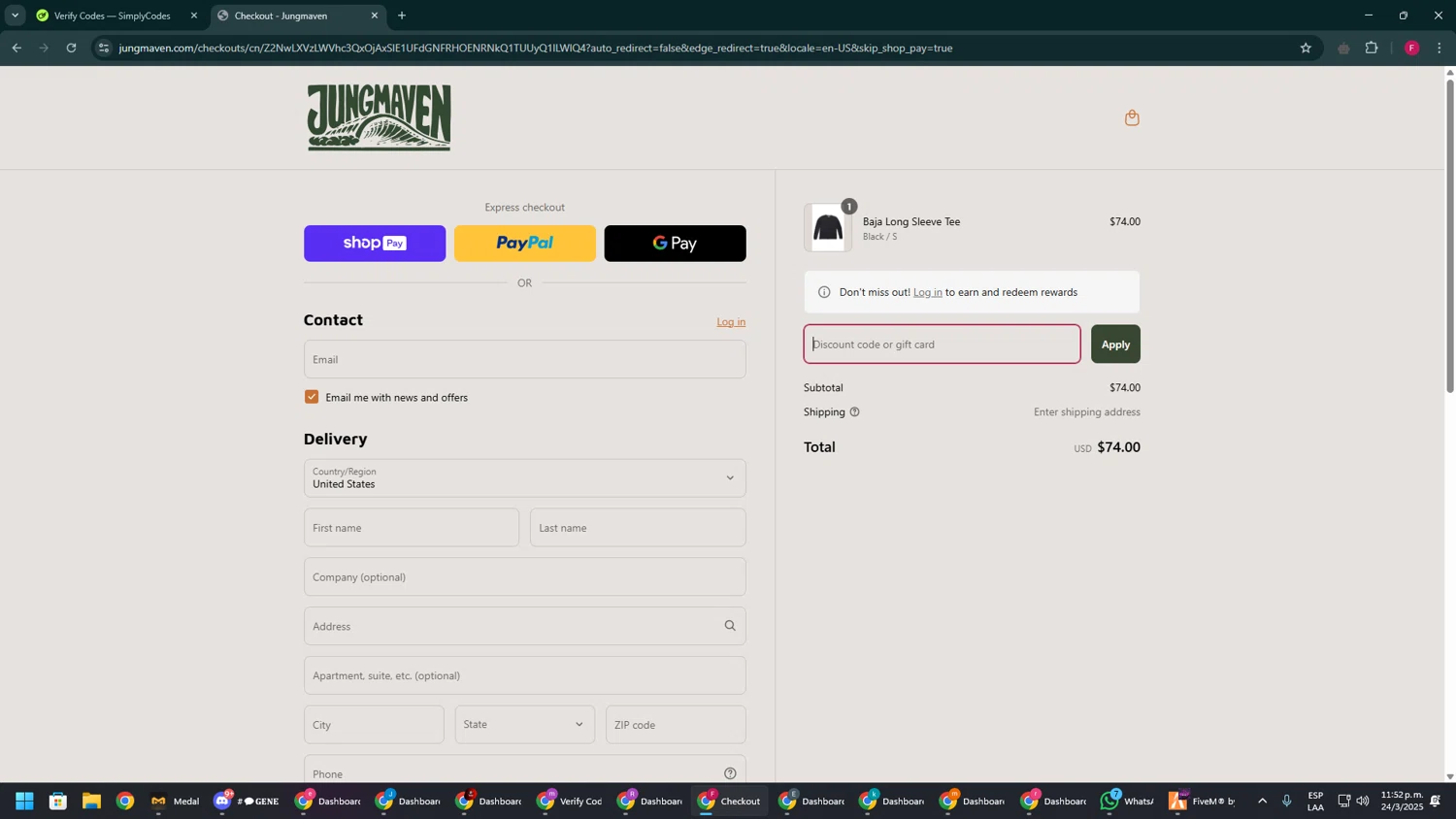Open WhatsApp from taskbar

pyautogui.click(x=1127, y=802)
